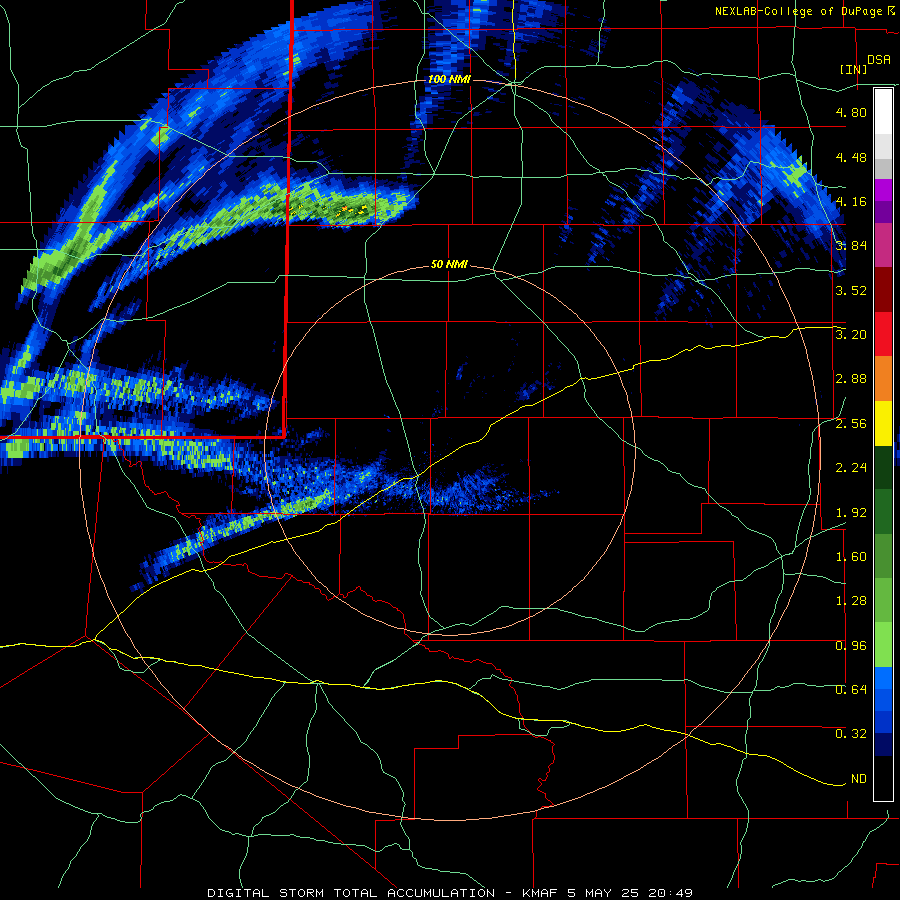The width and height of the screenshot is (900, 900).
Task: Click the 100 NMI range ring label
Action: 449,79
